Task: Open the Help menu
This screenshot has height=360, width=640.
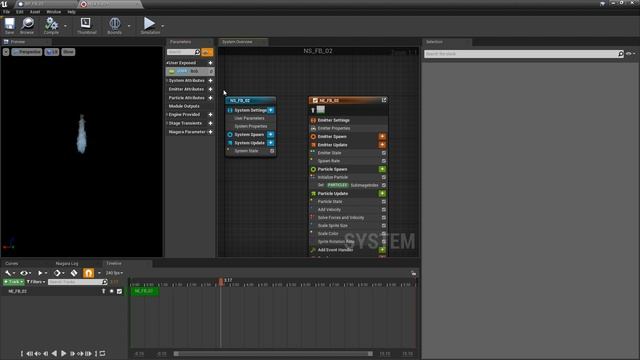Action: (x=71, y=12)
